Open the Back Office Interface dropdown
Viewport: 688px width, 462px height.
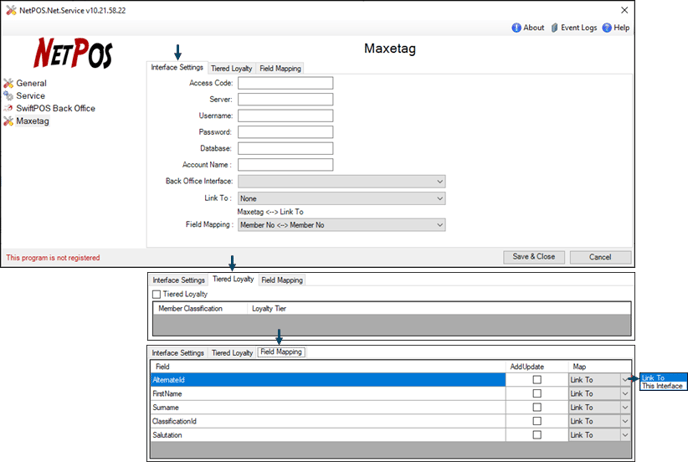(341, 181)
